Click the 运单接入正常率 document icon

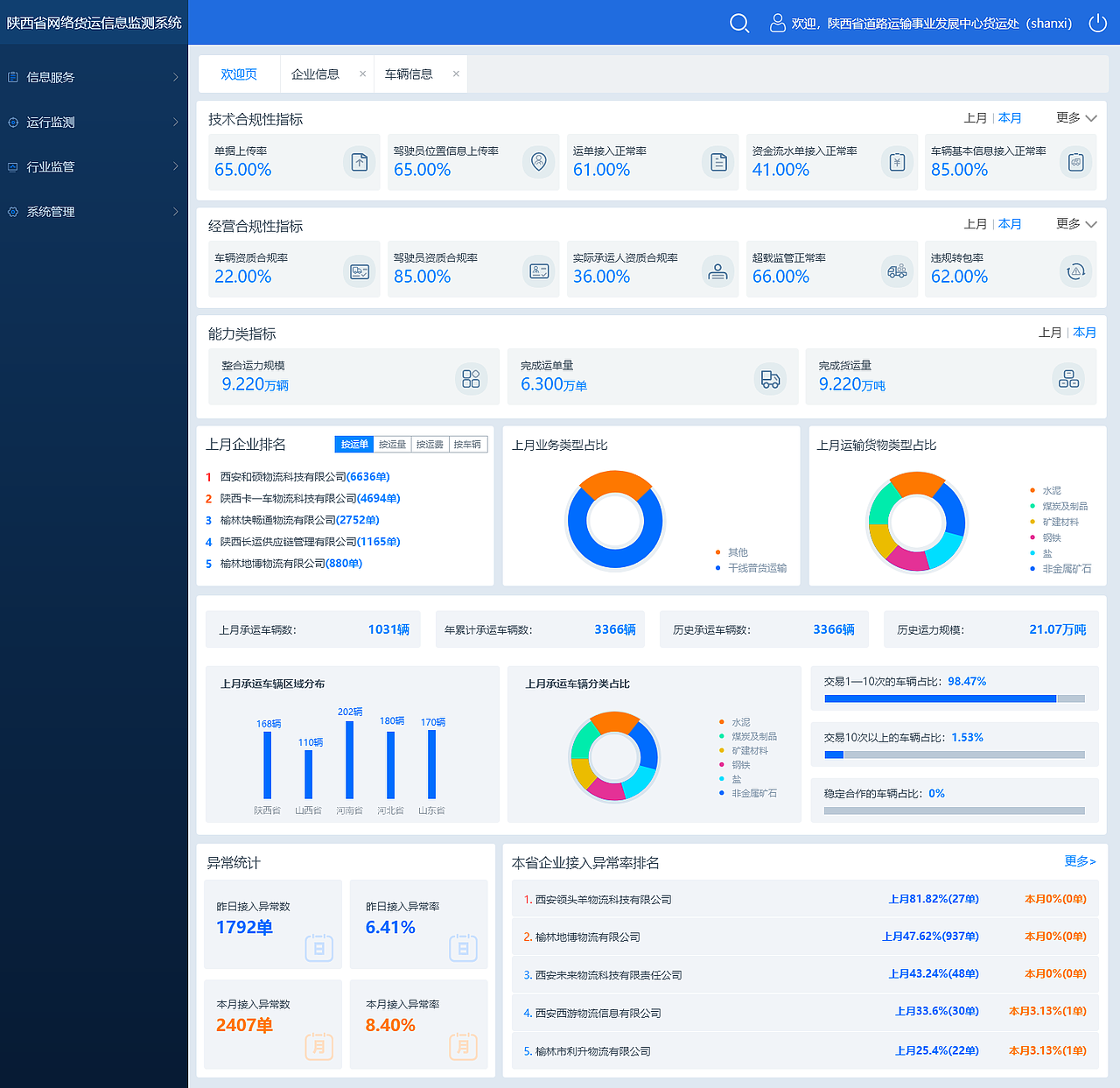tap(718, 162)
